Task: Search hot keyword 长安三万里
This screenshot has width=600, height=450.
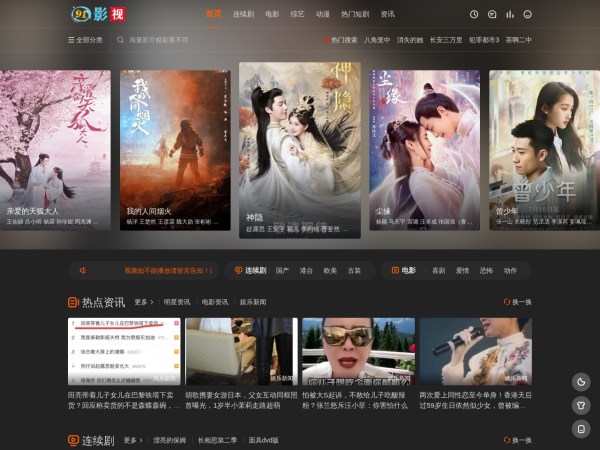Action: [x=446, y=40]
